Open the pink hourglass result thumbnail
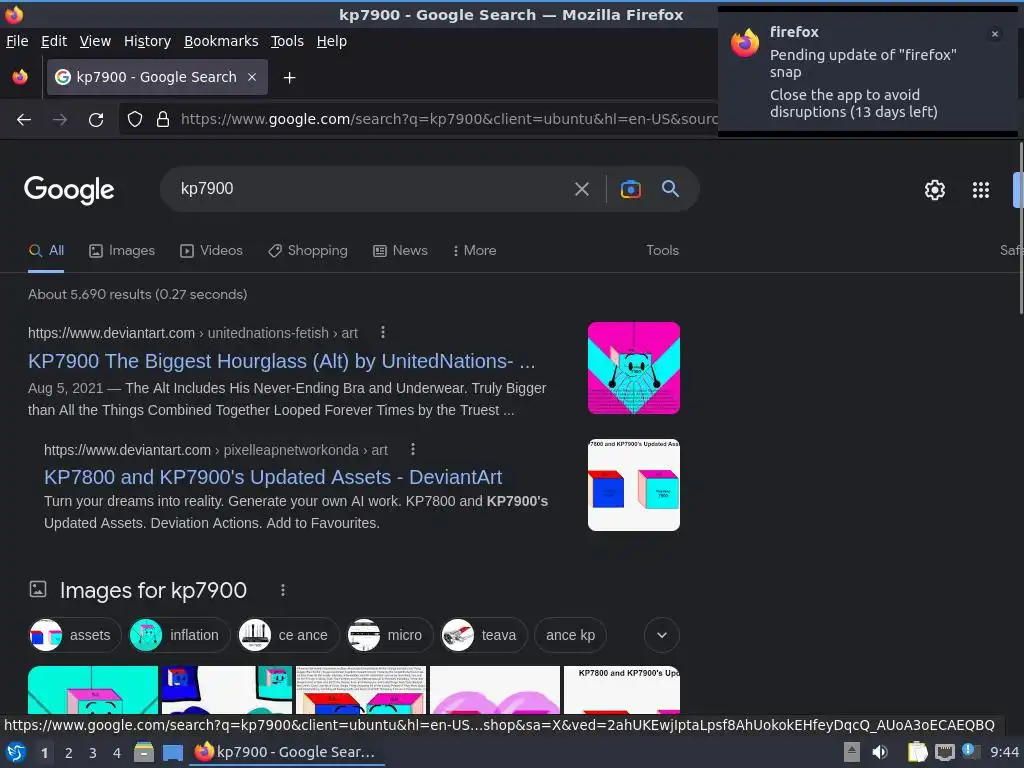 pos(633,368)
